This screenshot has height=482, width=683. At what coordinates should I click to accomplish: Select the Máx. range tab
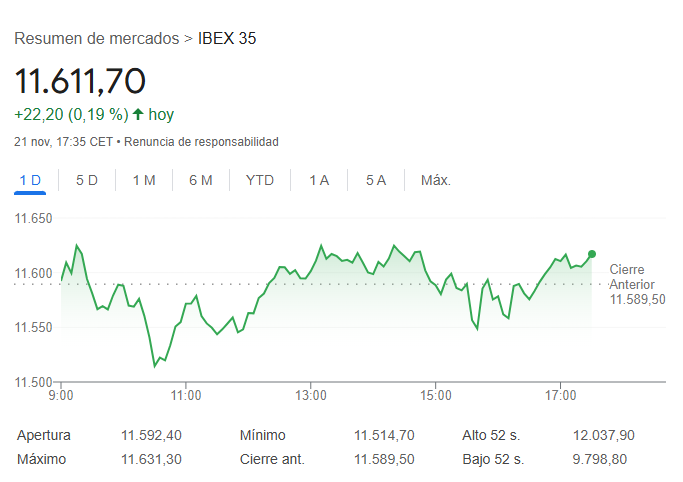(x=436, y=180)
